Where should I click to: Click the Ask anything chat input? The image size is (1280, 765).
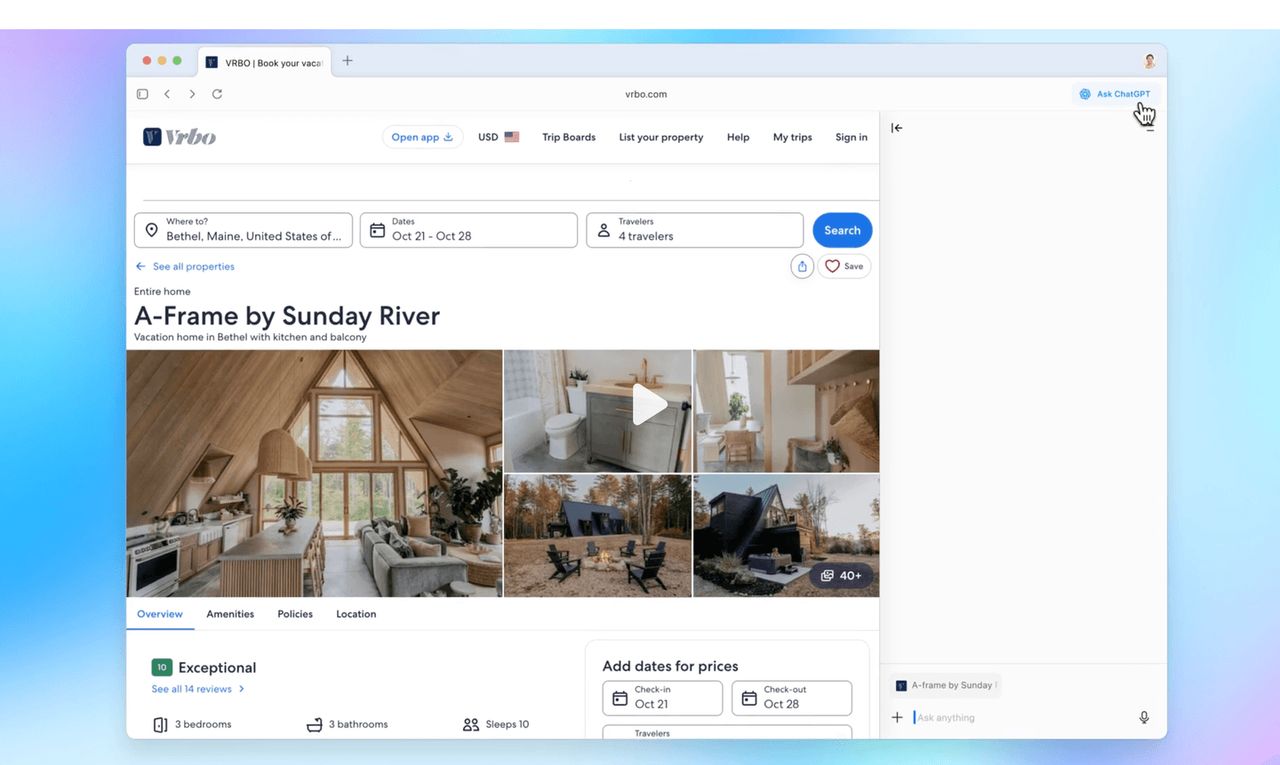point(1020,717)
